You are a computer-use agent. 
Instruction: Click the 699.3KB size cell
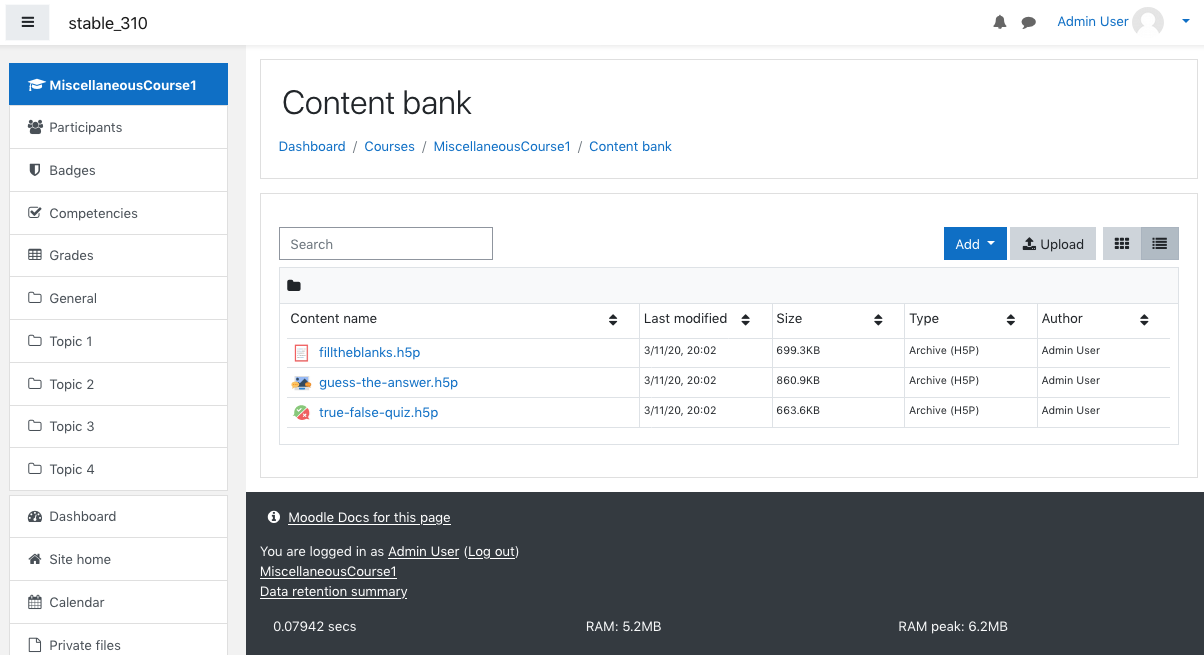point(798,351)
